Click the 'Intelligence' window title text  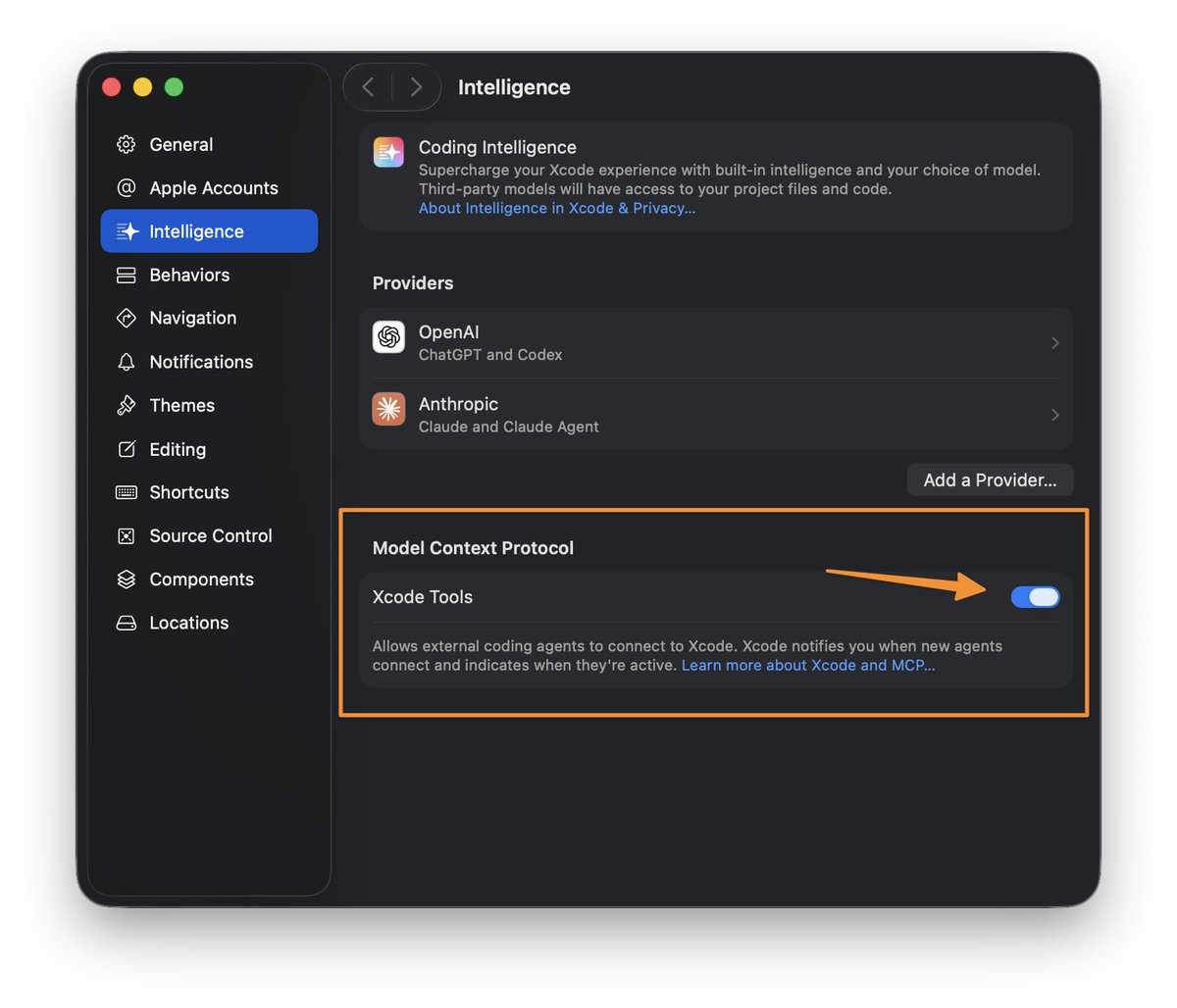(514, 87)
